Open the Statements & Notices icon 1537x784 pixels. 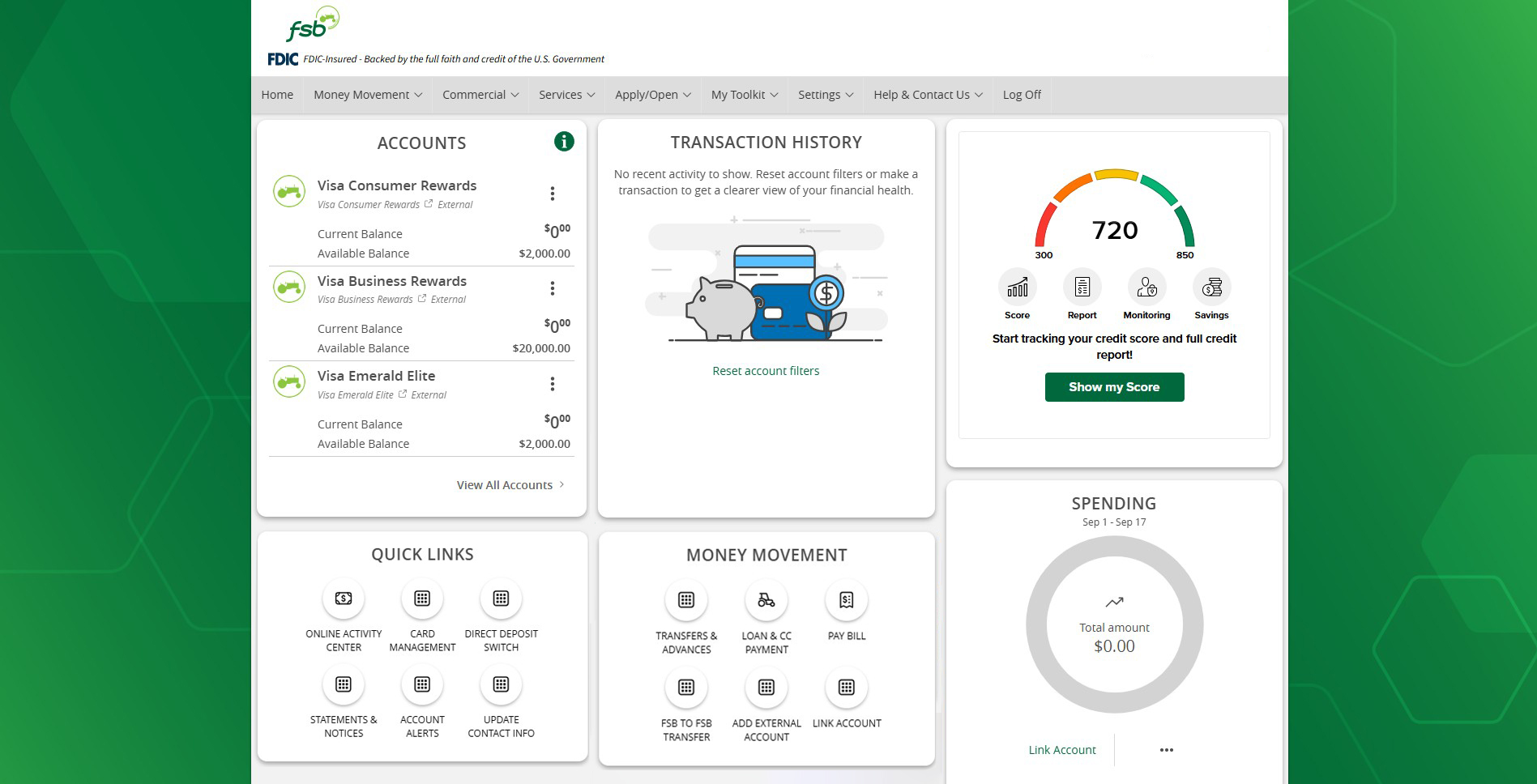click(344, 685)
